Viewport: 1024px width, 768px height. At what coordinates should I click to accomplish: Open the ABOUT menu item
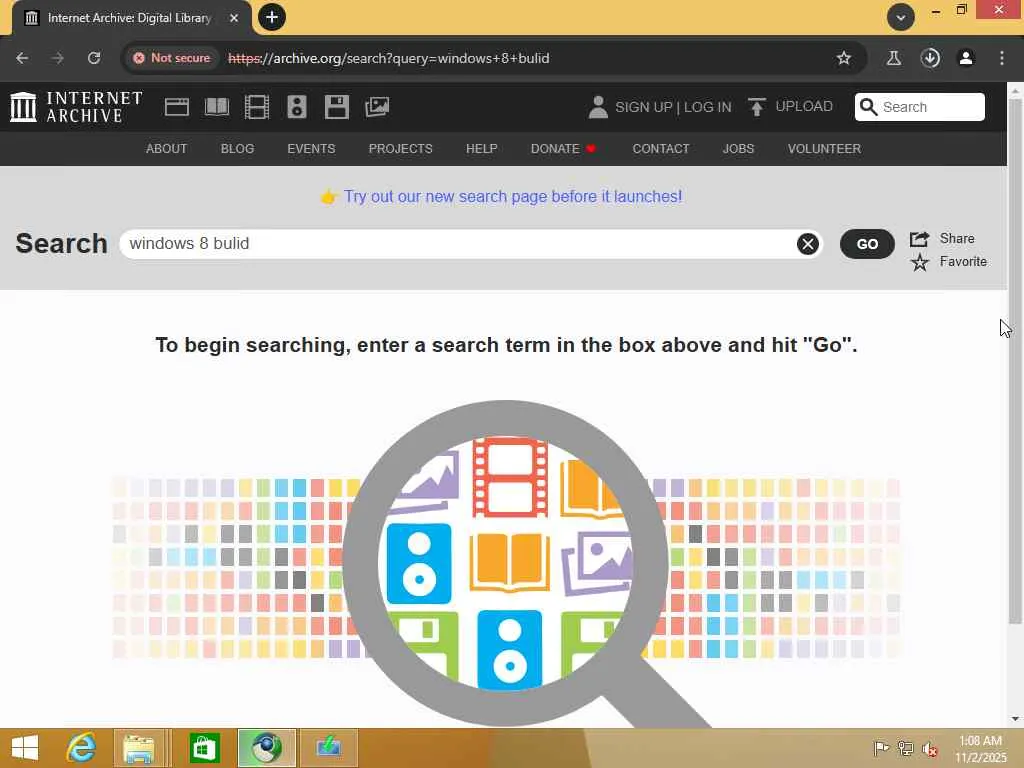(166, 149)
